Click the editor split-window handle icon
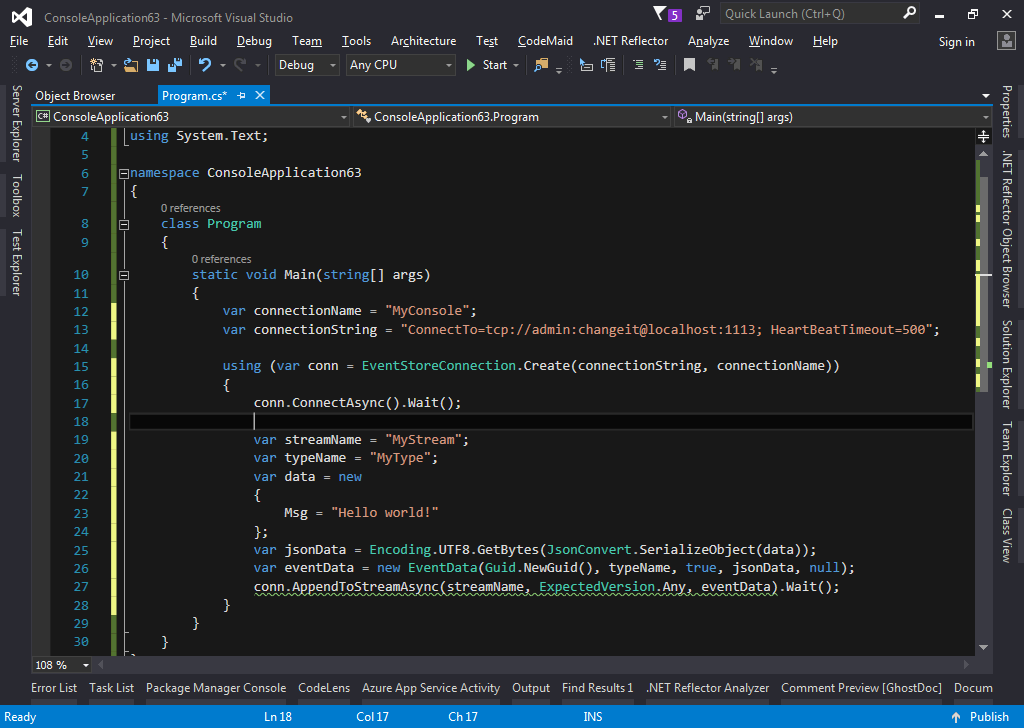The image size is (1024, 728). tap(984, 136)
